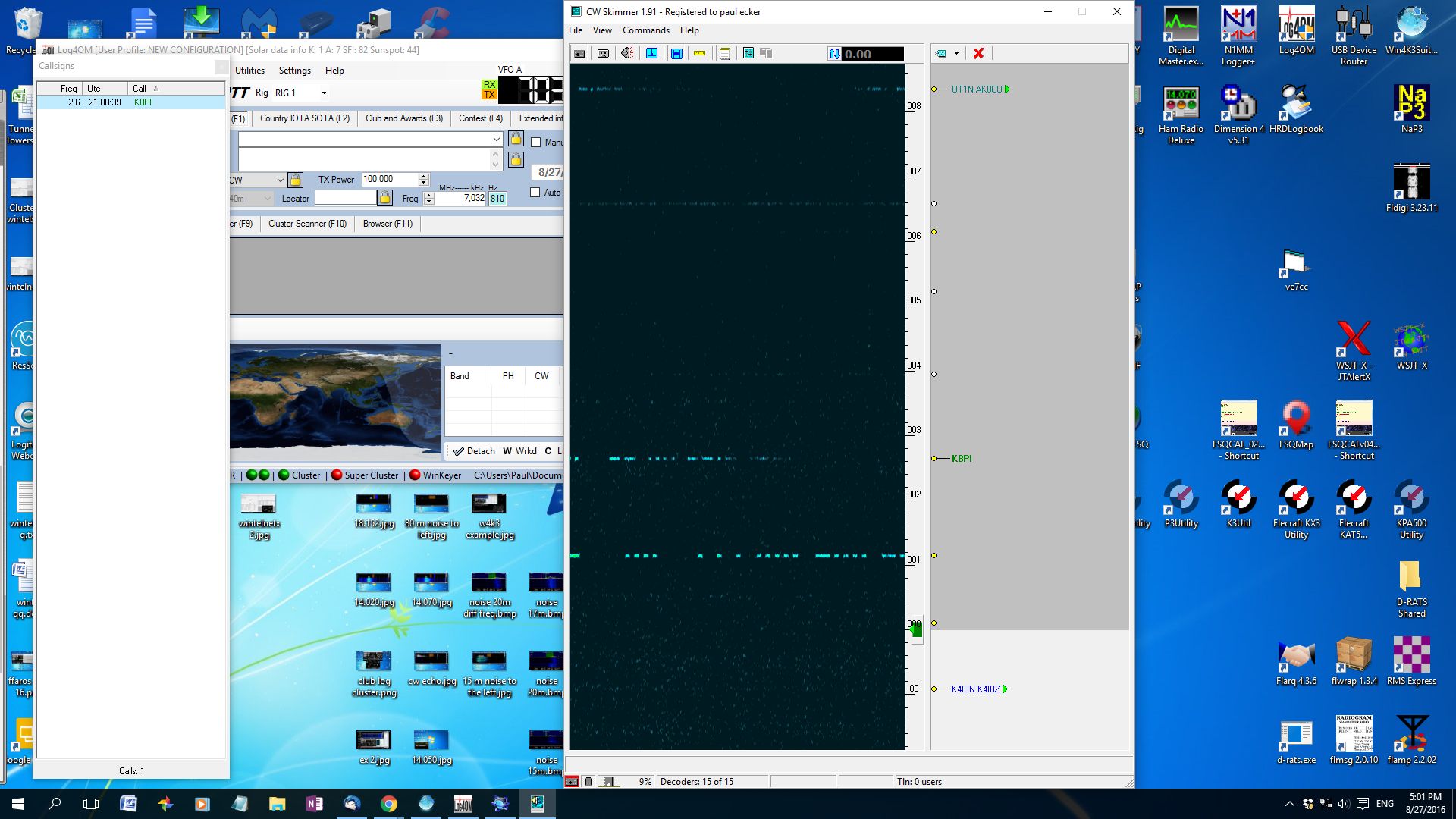Open Utilities menu in Log4OM
The height and width of the screenshot is (819, 1456).
coord(249,71)
